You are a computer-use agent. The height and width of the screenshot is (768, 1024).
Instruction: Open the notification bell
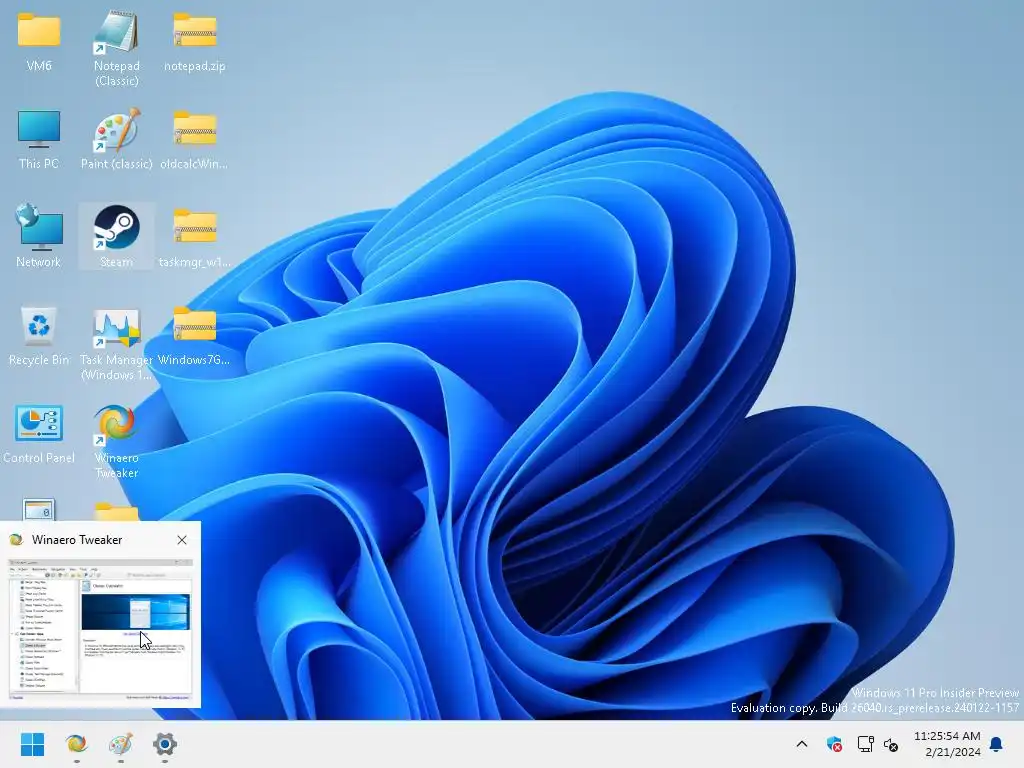pyautogui.click(x=997, y=744)
